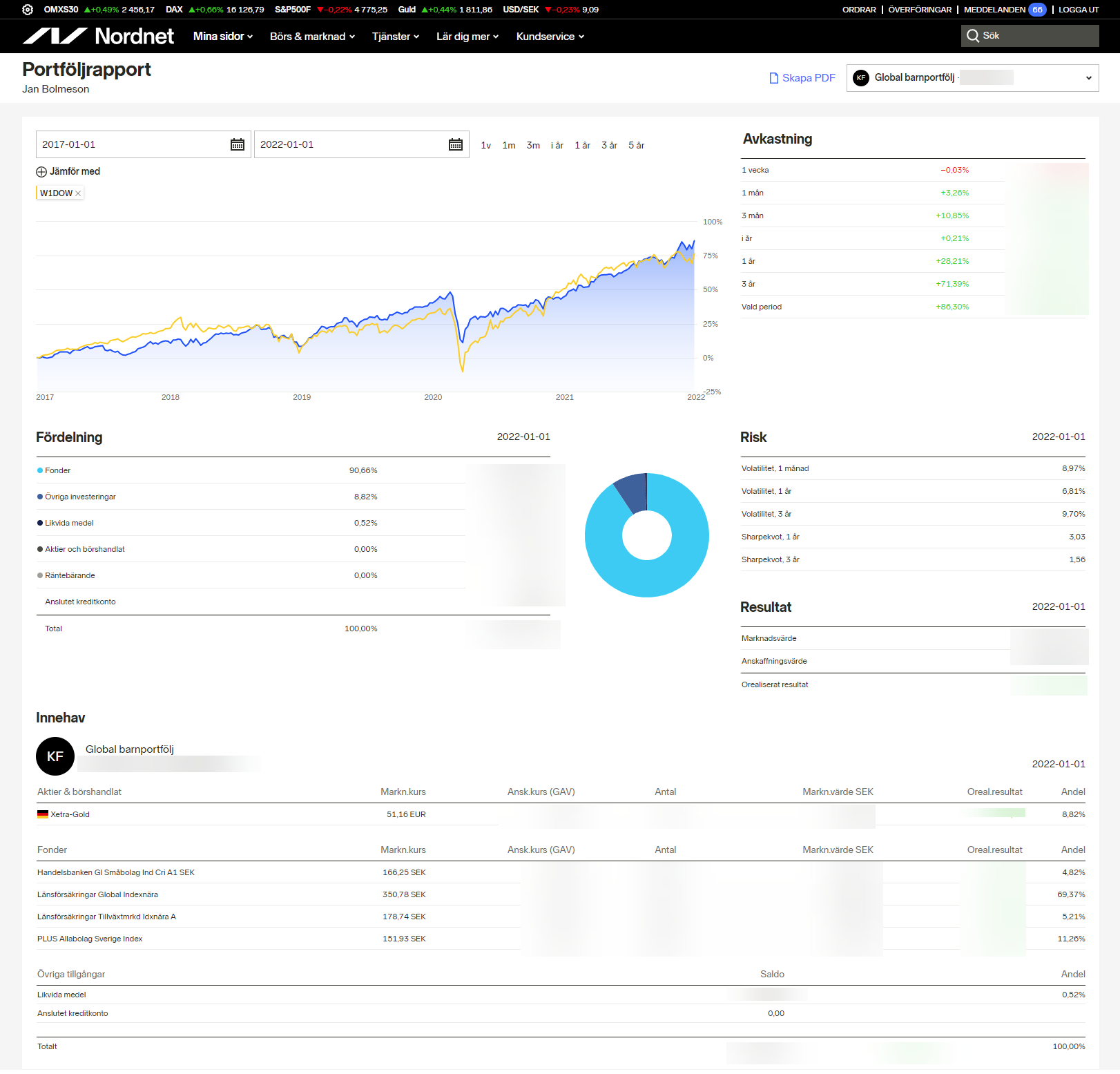Click the message count badge 66
Viewport: 1120px width, 1074px height.
point(1037,10)
